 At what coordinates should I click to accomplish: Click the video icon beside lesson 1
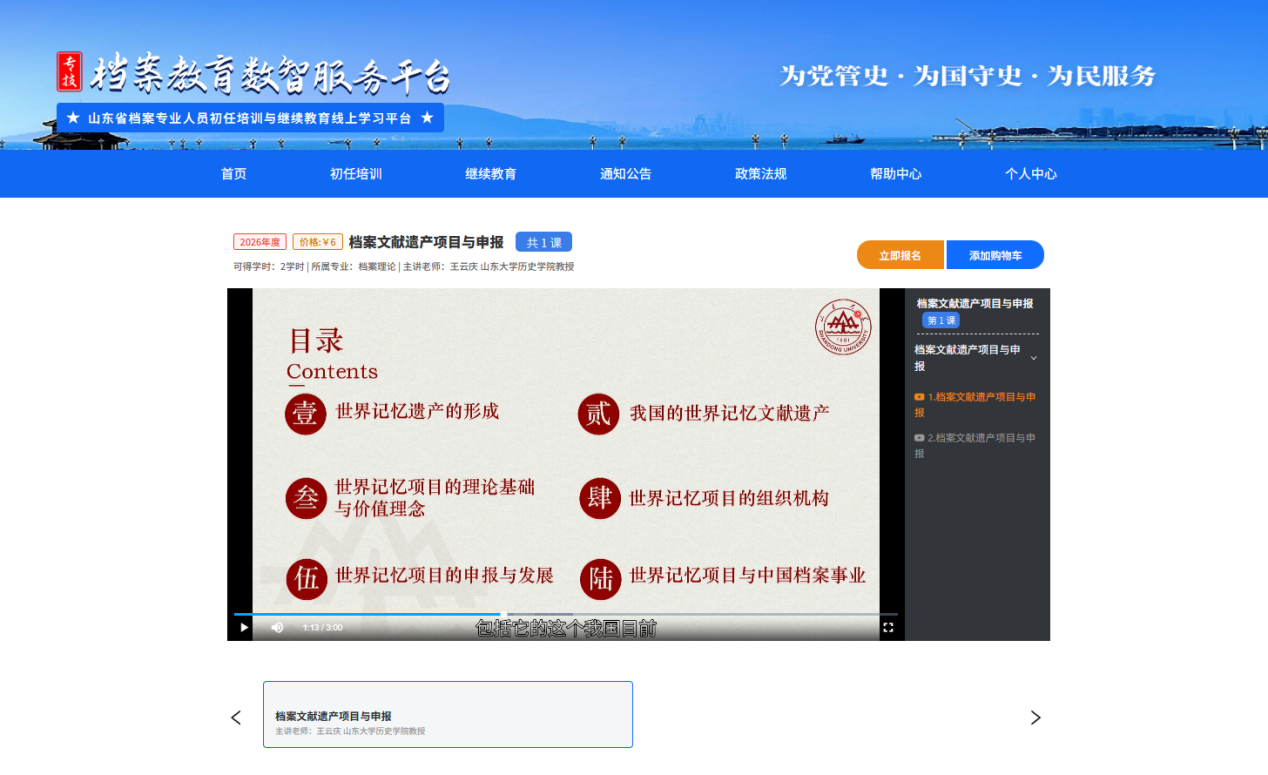click(x=919, y=397)
